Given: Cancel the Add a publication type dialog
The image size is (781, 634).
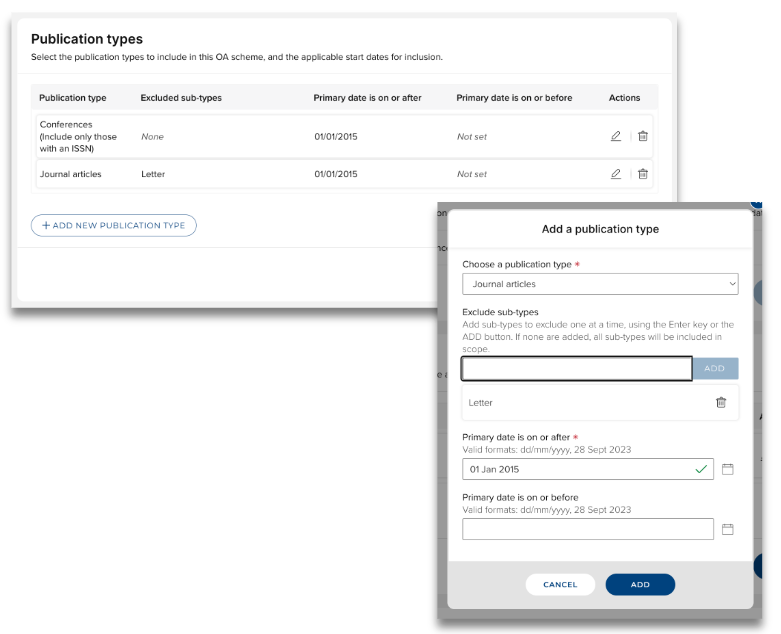Looking at the screenshot, I should (x=560, y=584).
